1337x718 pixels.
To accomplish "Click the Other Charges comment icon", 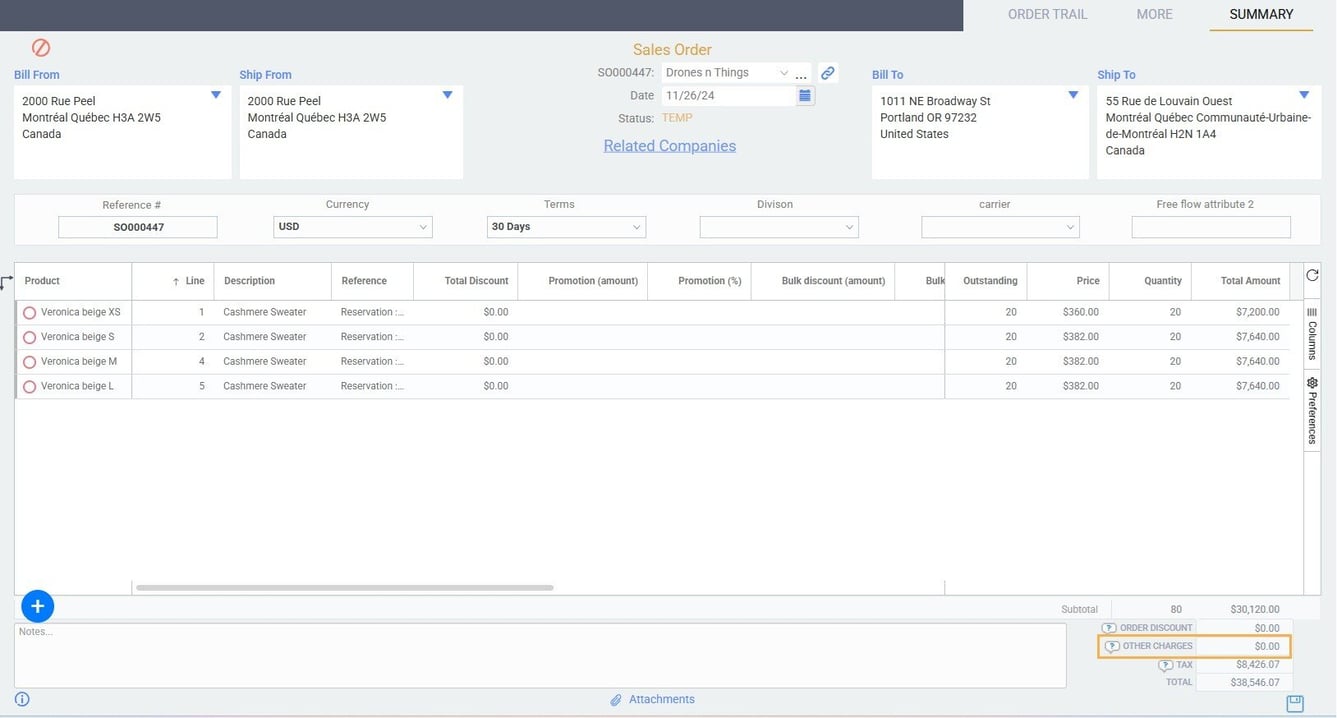I will (1112, 647).
